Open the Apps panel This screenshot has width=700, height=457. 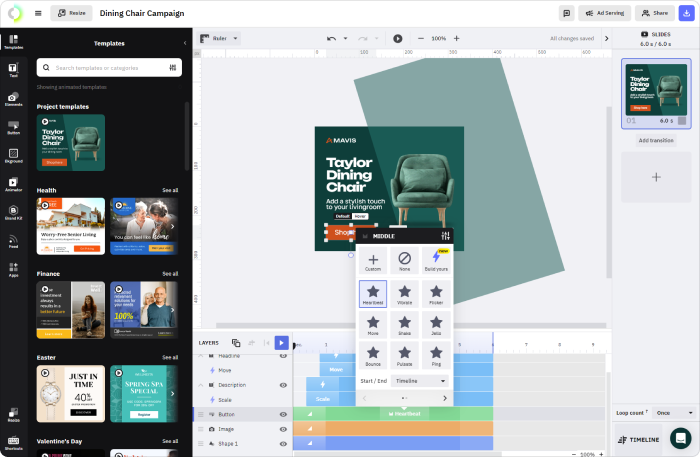point(13,270)
